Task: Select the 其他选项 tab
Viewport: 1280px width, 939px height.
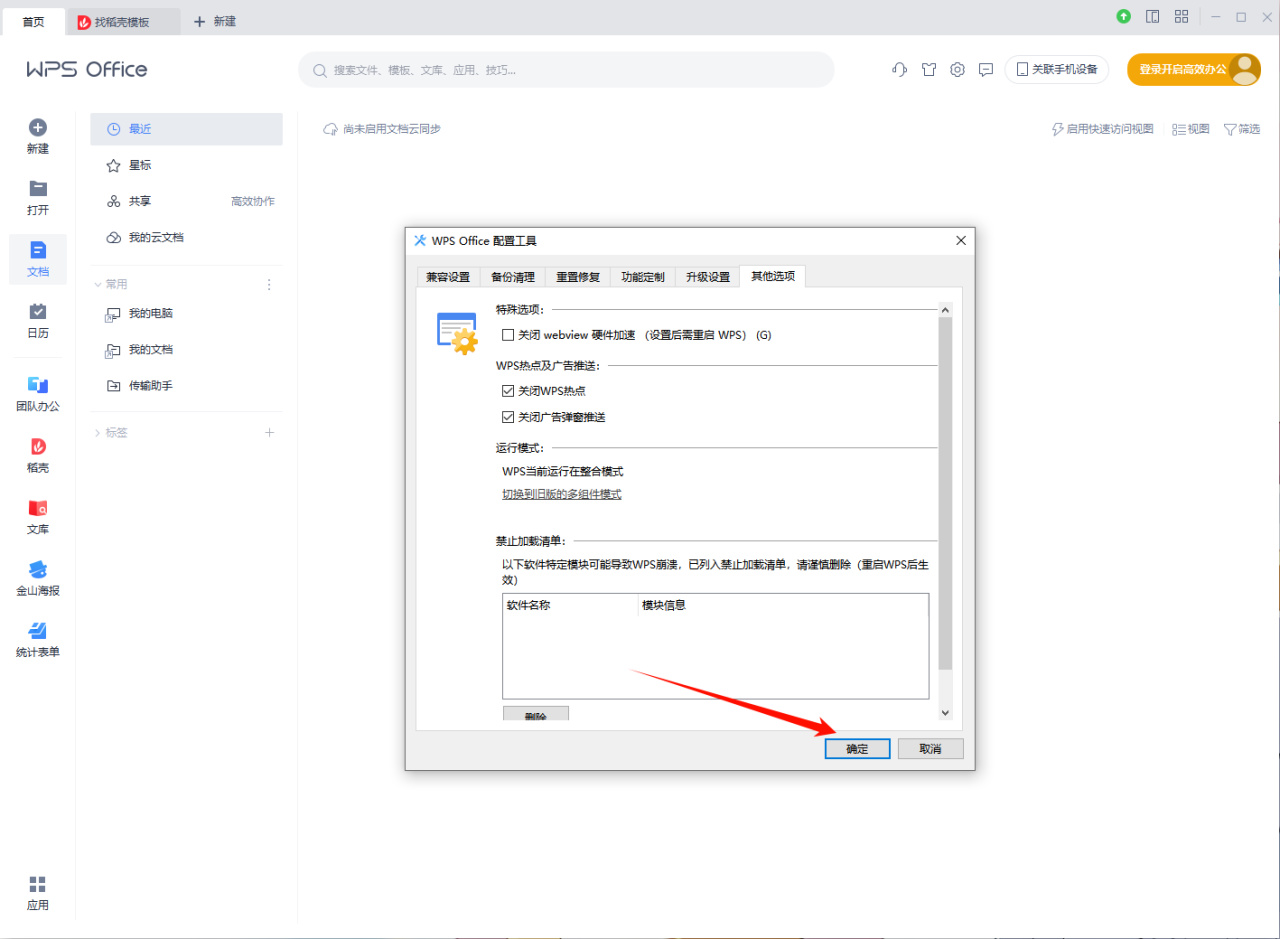Action: [x=773, y=276]
